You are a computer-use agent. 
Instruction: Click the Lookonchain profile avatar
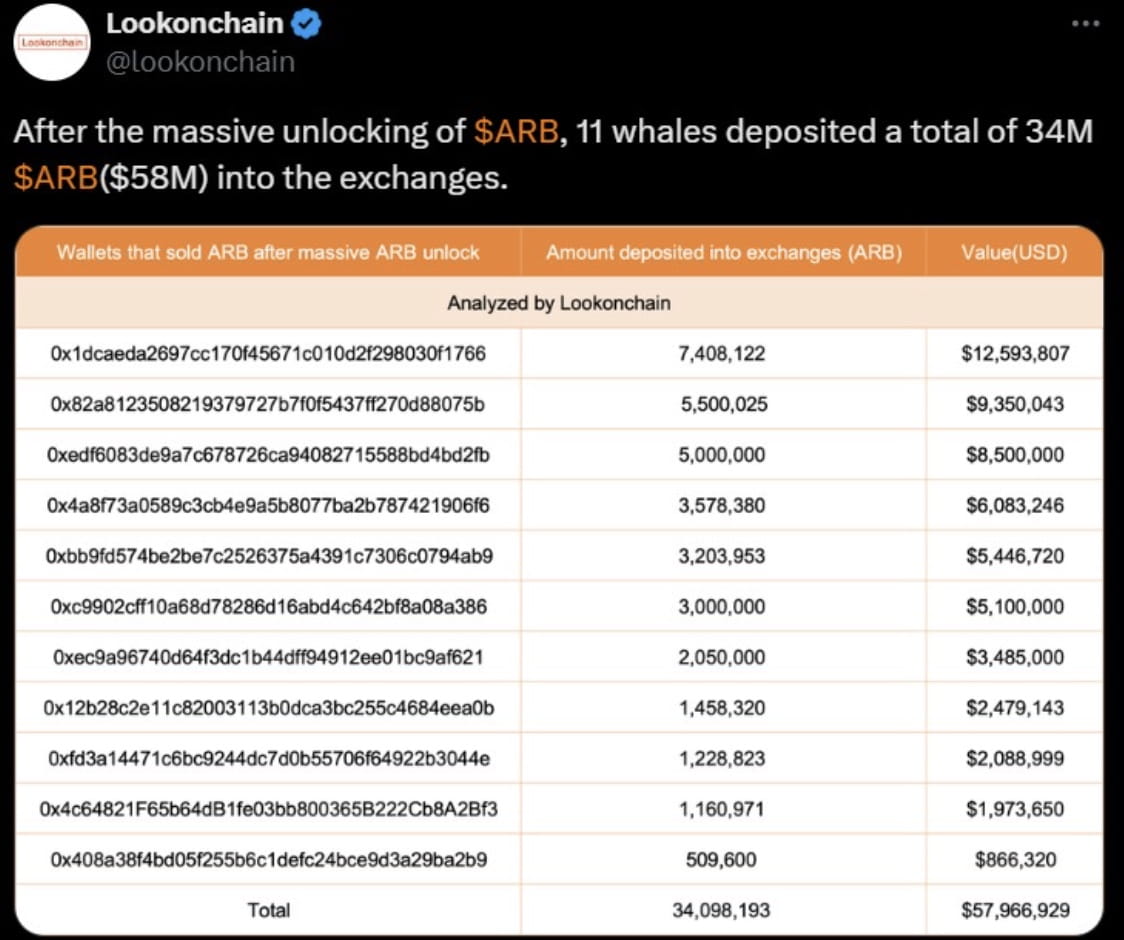(50, 43)
